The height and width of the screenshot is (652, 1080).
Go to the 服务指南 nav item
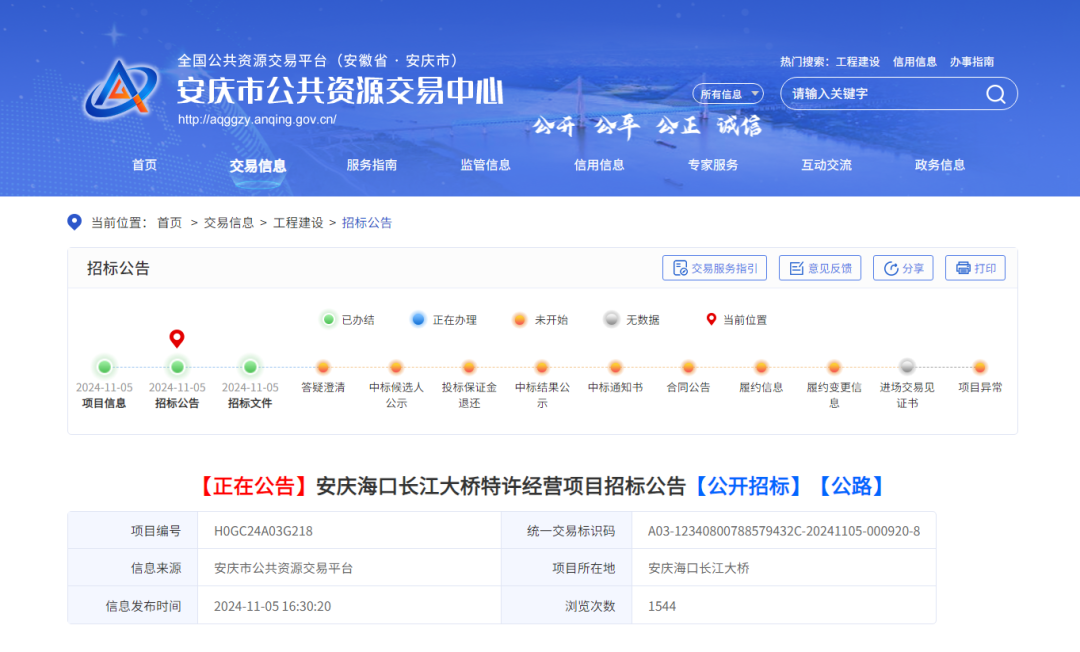coord(371,165)
